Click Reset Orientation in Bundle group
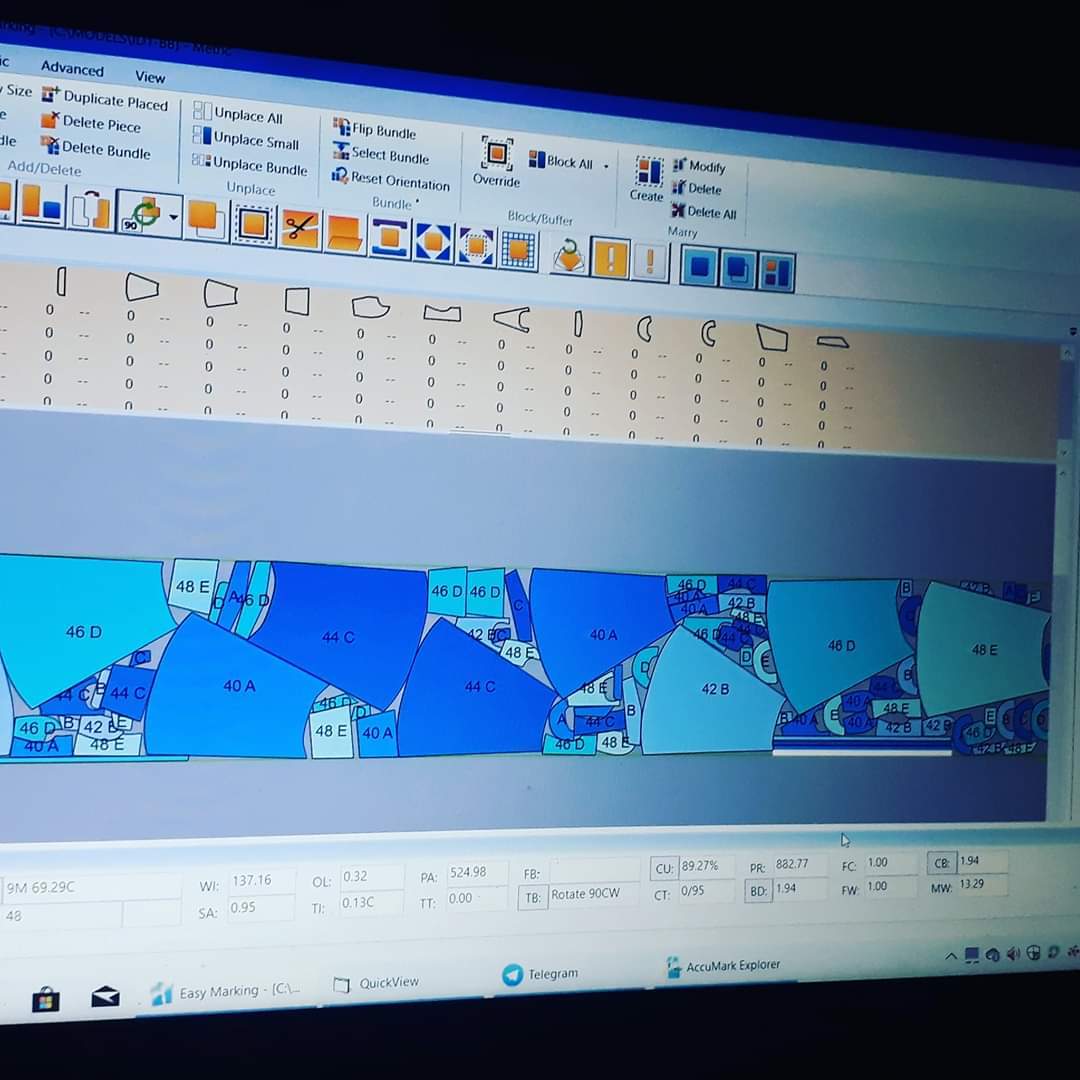This screenshot has width=1080, height=1080. [392, 181]
